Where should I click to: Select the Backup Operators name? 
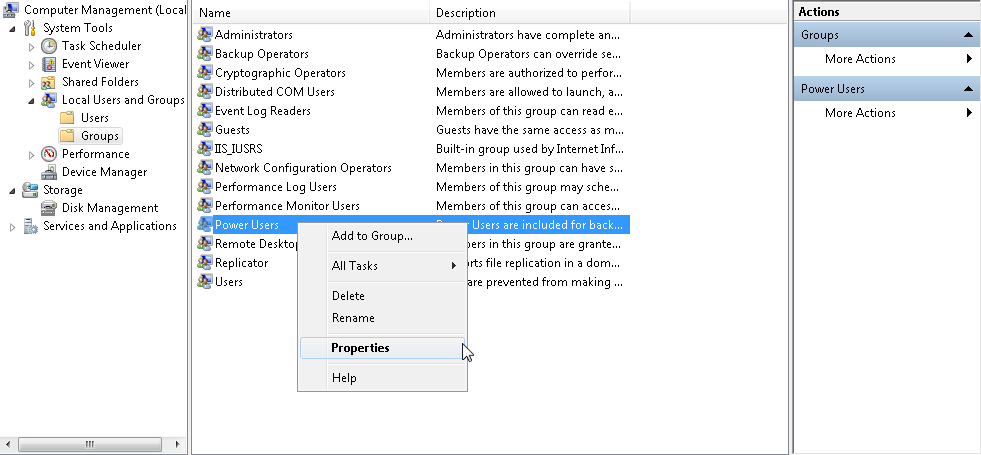(x=262, y=54)
